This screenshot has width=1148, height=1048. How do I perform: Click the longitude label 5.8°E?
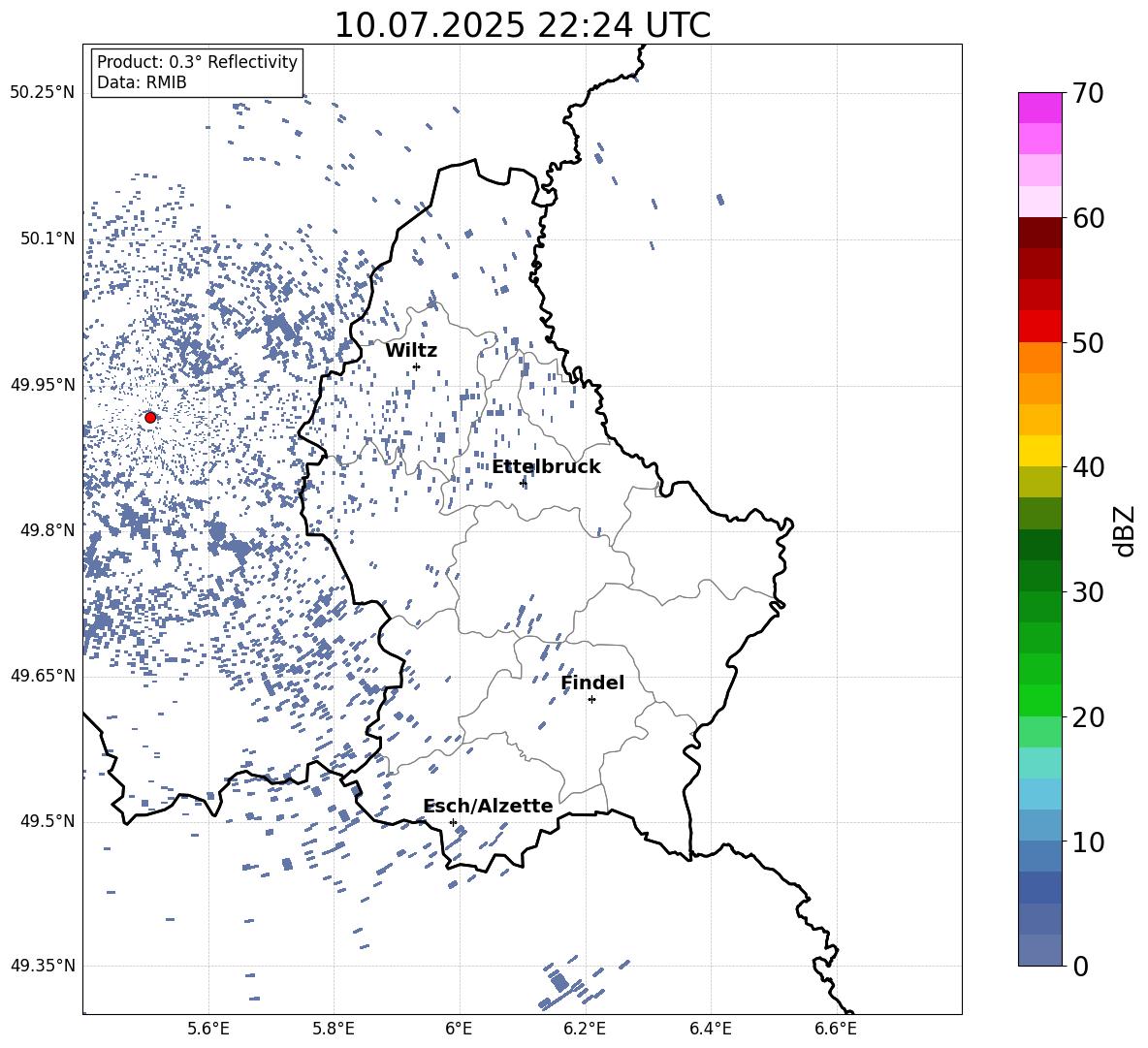pos(334,1029)
